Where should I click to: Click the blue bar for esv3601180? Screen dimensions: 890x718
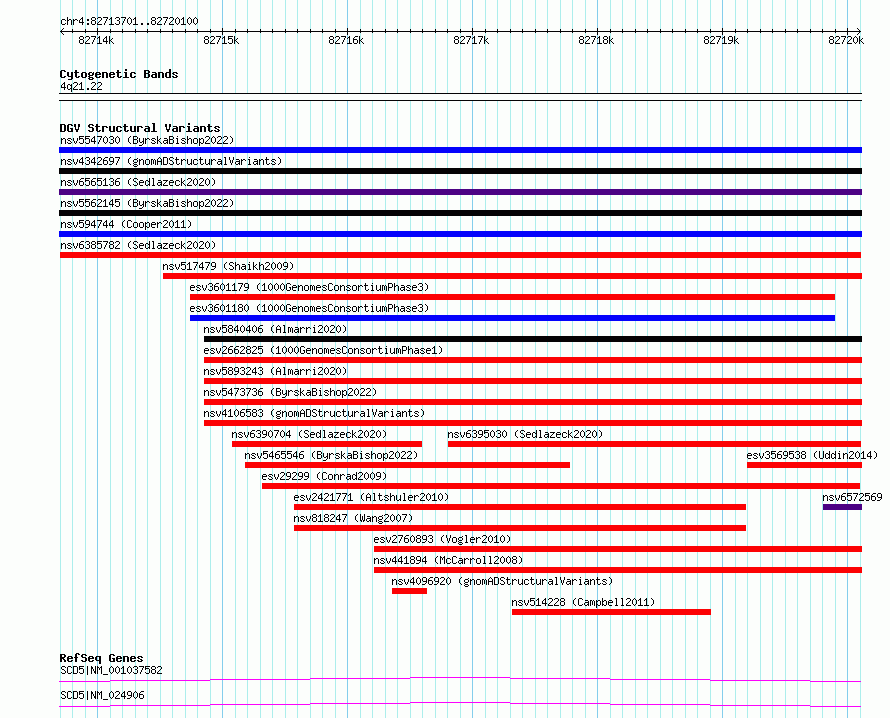(513, 318)
